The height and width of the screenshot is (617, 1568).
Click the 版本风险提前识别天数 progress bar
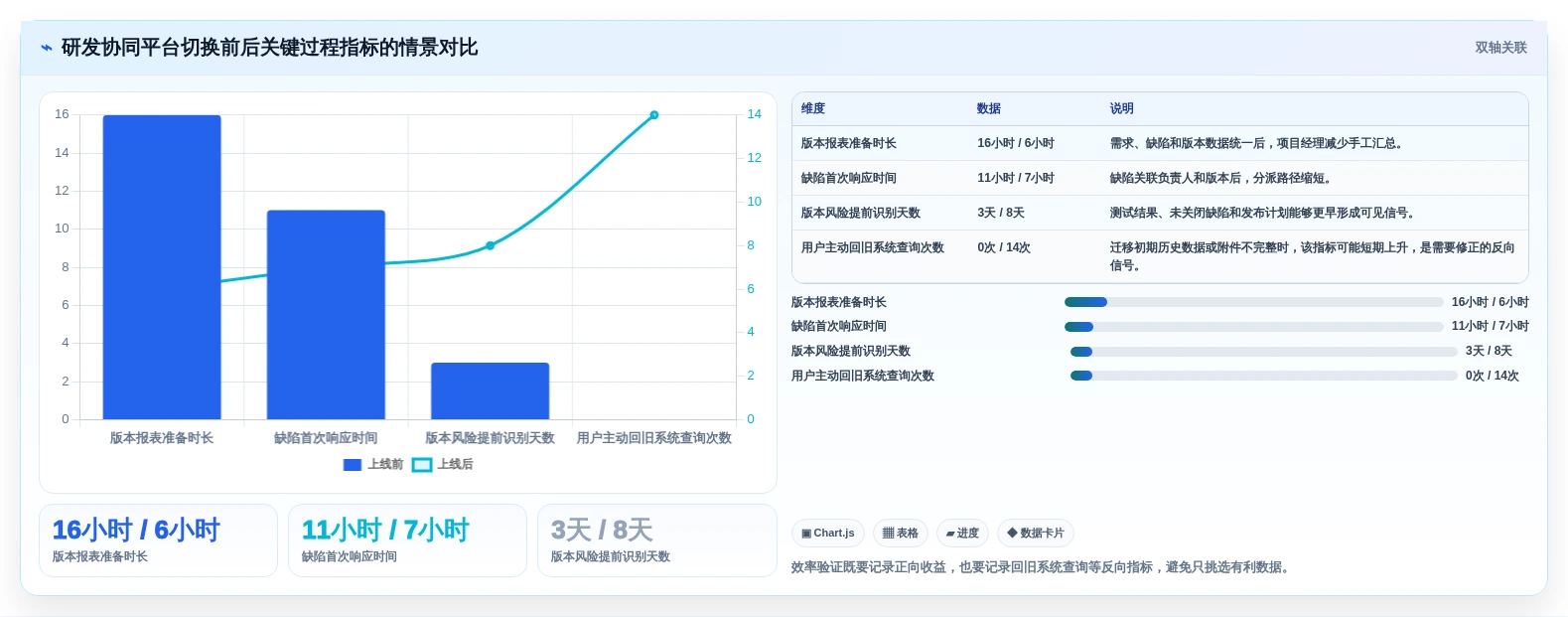pyautogui.click(x=1263, y=352)
